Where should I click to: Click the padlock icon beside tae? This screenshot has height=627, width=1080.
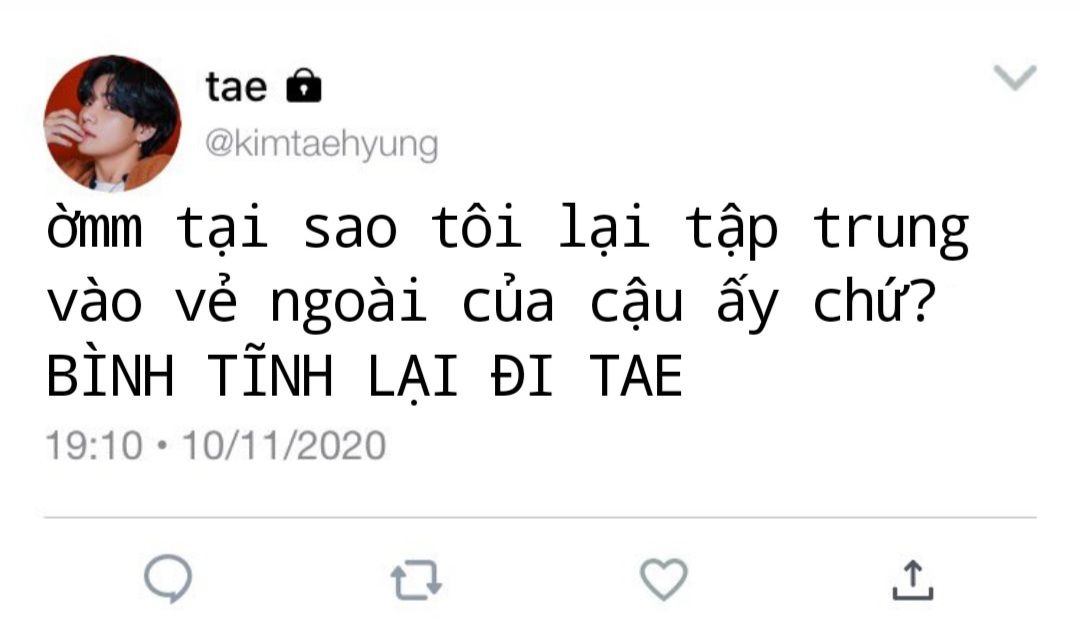coord(304,85)
